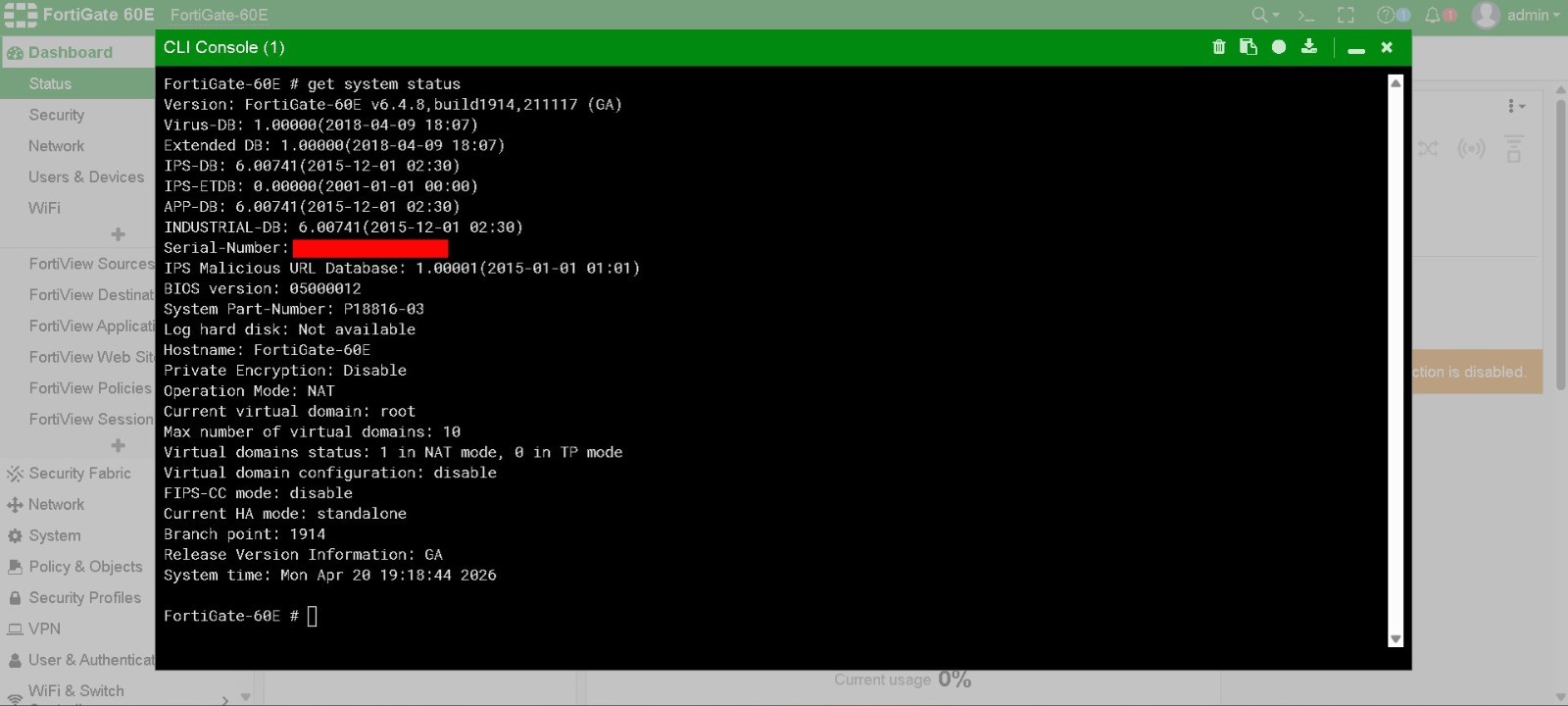Click 'Operation Mode: NAT' line
The width and height of the screenshot is (1568, 706).
249,390
